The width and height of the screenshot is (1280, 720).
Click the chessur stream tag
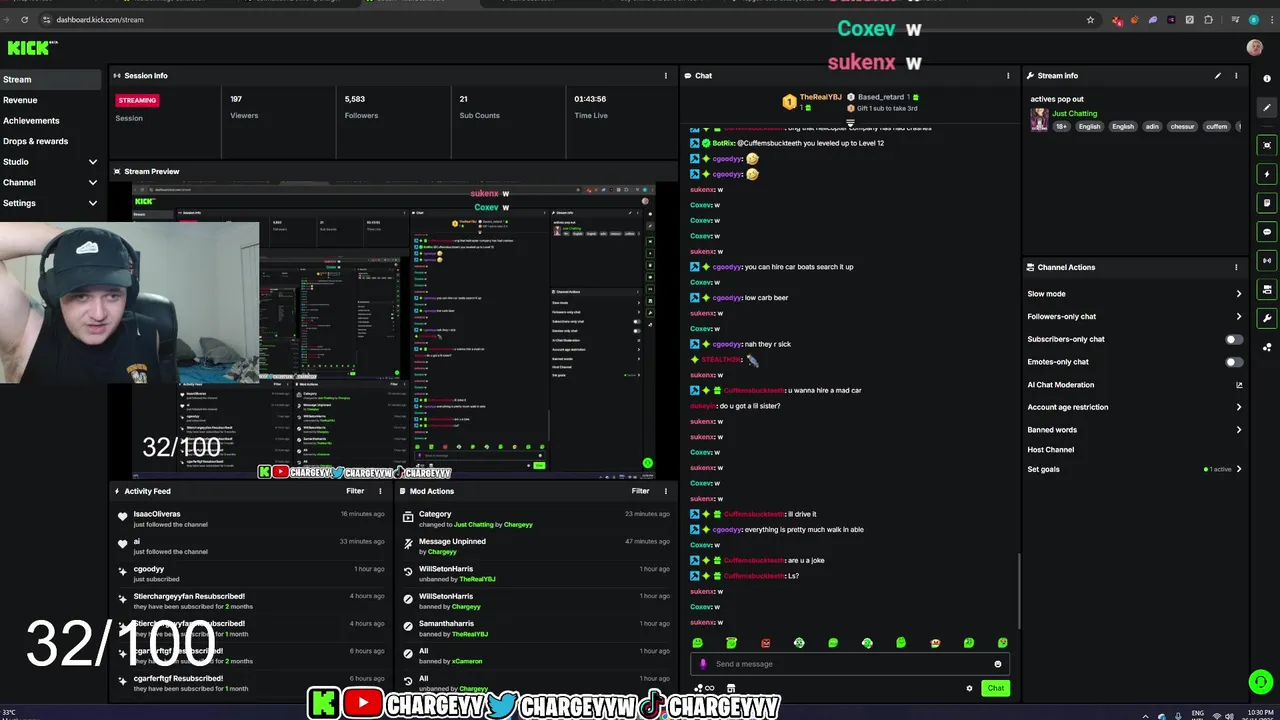pos(1183,127)
